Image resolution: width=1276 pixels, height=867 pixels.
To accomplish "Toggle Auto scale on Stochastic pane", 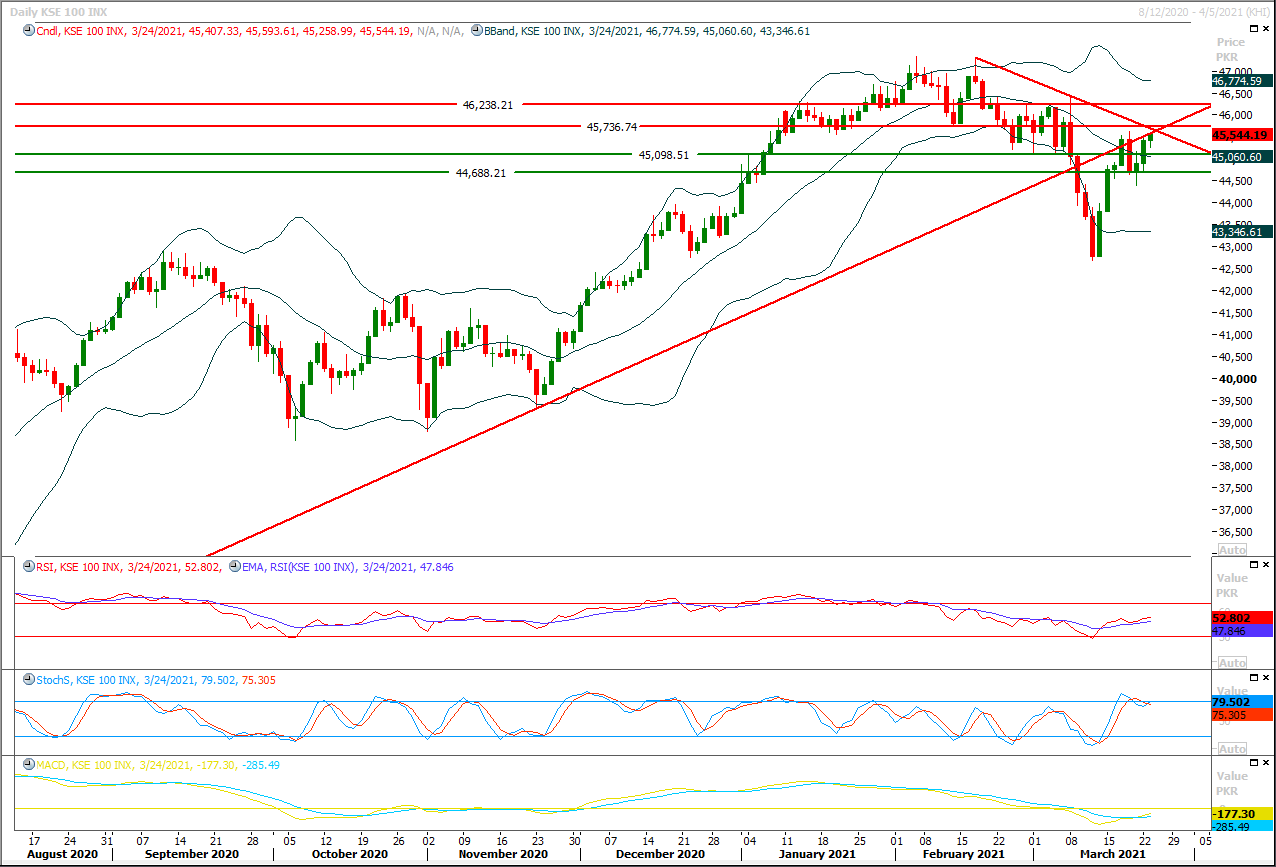I will tap(1233, 748).
